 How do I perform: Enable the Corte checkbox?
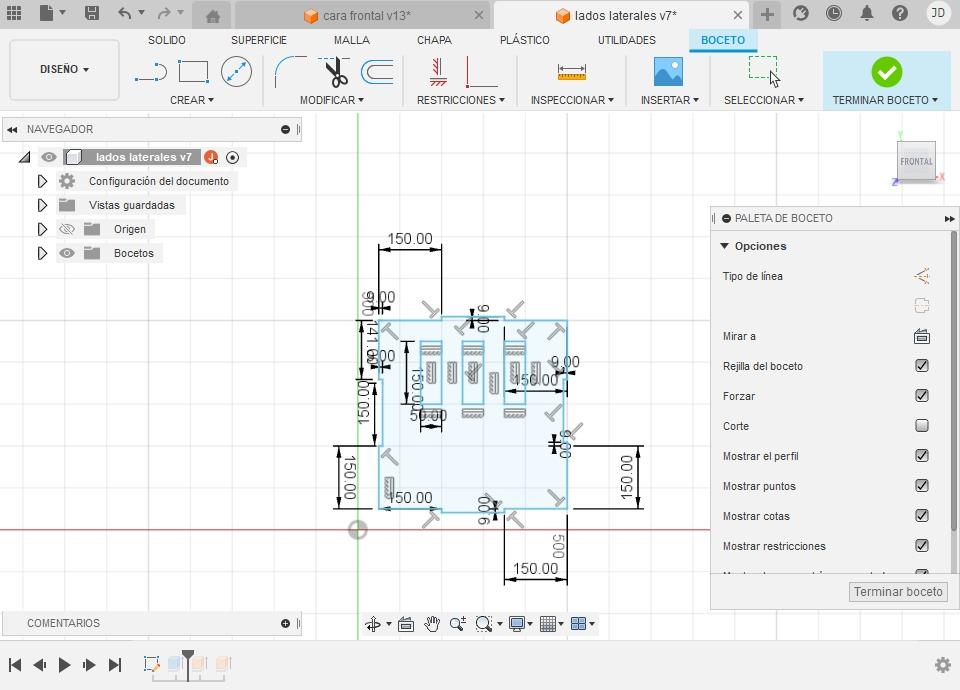922,426
